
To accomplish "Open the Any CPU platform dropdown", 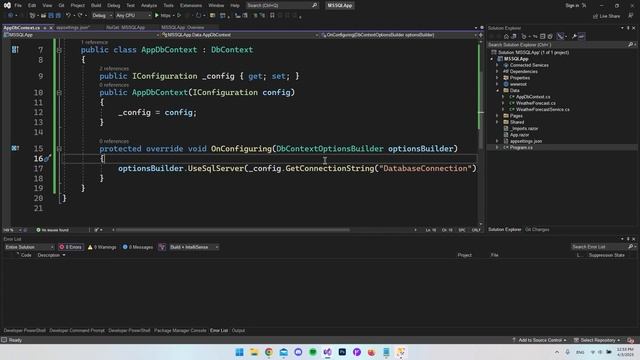I will (x=133, y=16).
